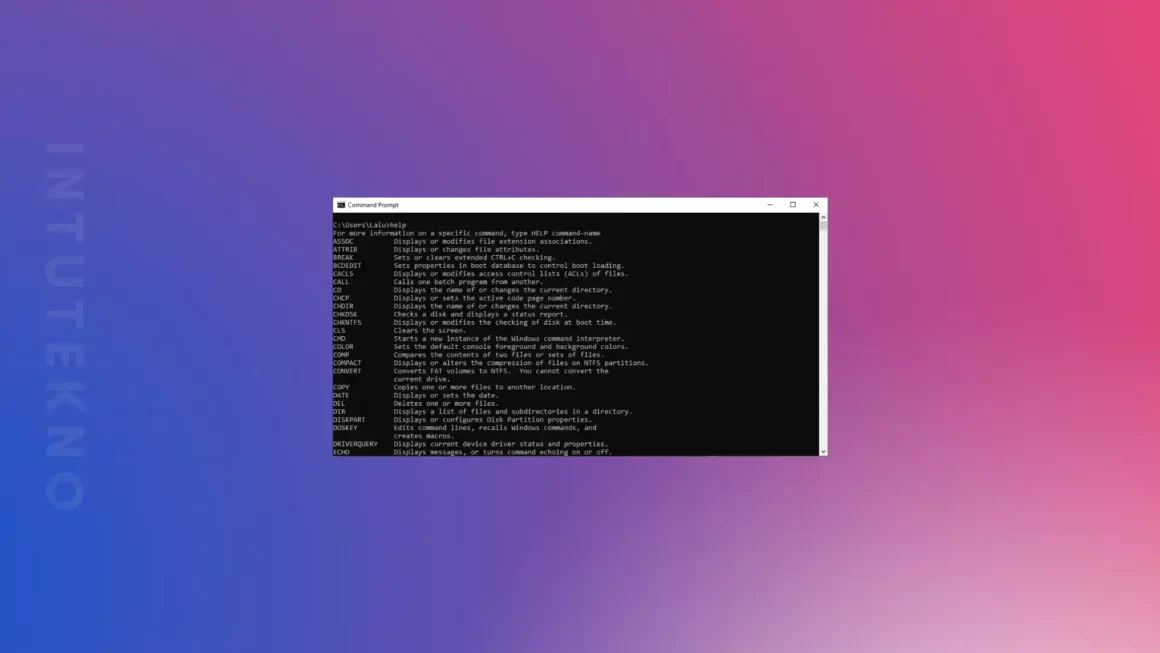Image resolution: width=1160 pixels, height=653 pixels.
Task: Click the DISKPART command name
Action: [x=349, y=420]
